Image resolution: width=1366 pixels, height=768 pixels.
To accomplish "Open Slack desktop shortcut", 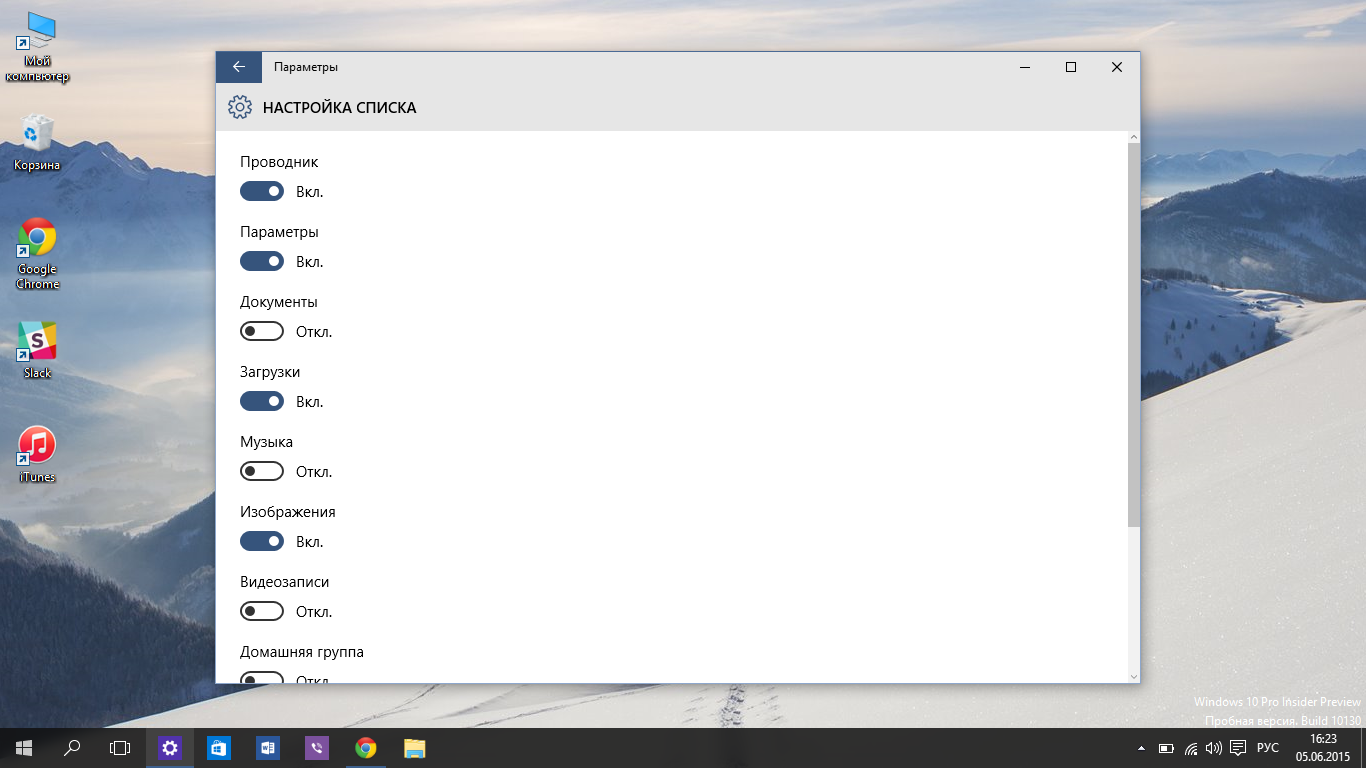I will (37, 343).
